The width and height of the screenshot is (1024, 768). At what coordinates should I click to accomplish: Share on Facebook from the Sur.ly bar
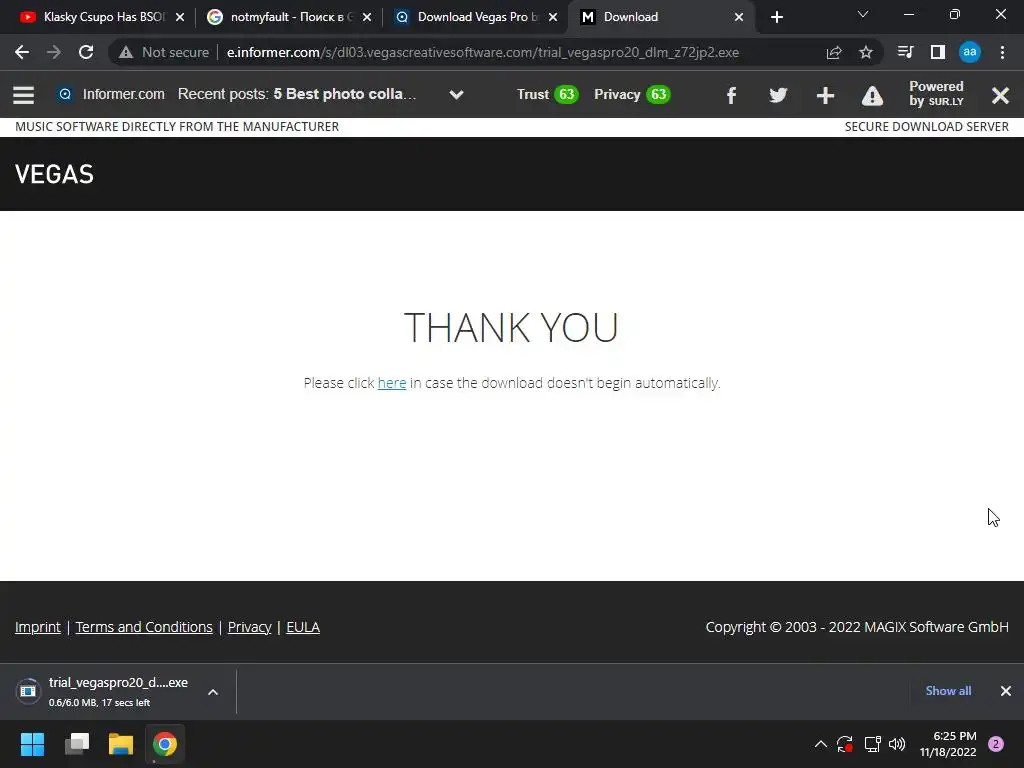click(x=731, y=96)
